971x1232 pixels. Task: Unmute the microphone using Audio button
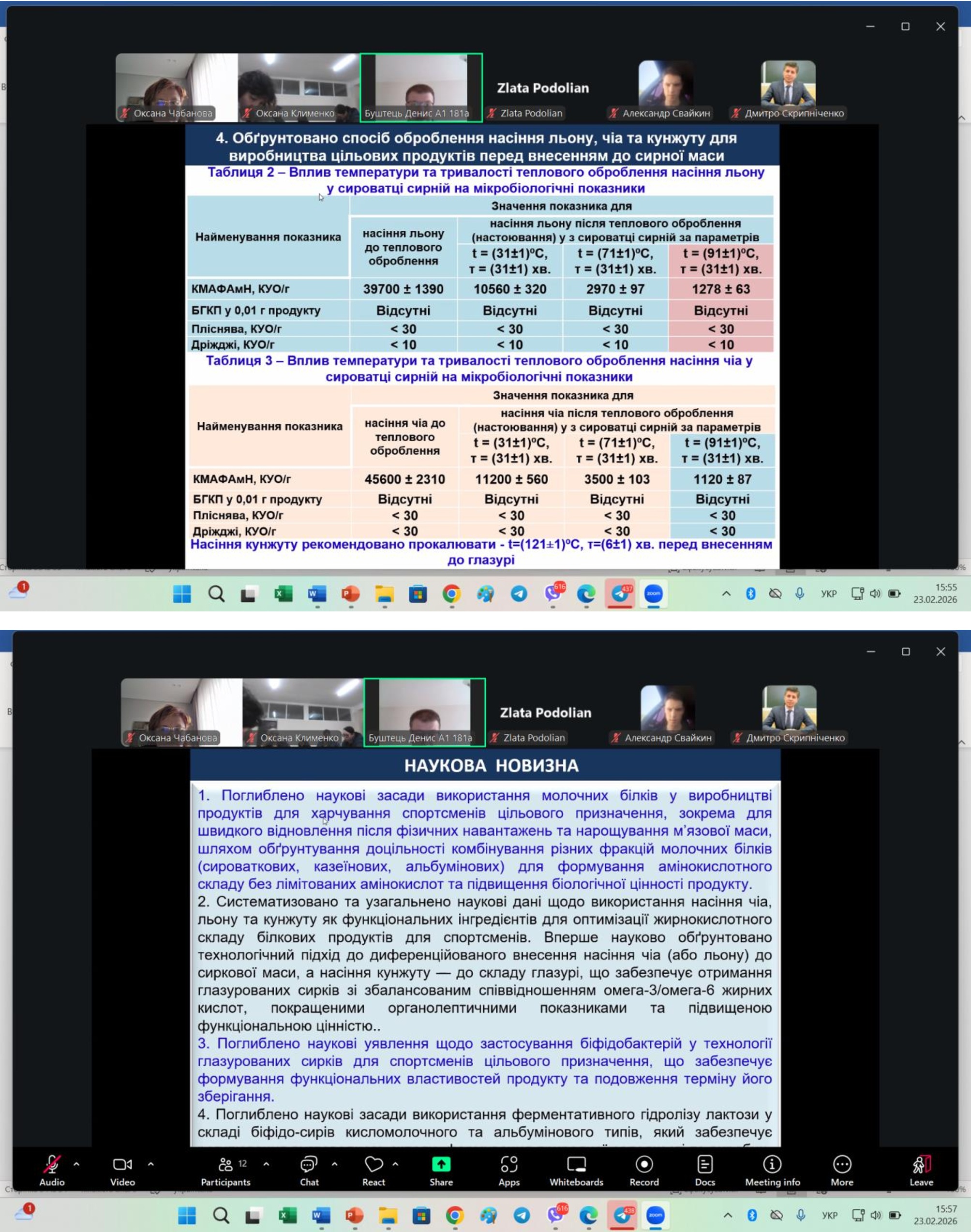click(x=52, y=1165)
